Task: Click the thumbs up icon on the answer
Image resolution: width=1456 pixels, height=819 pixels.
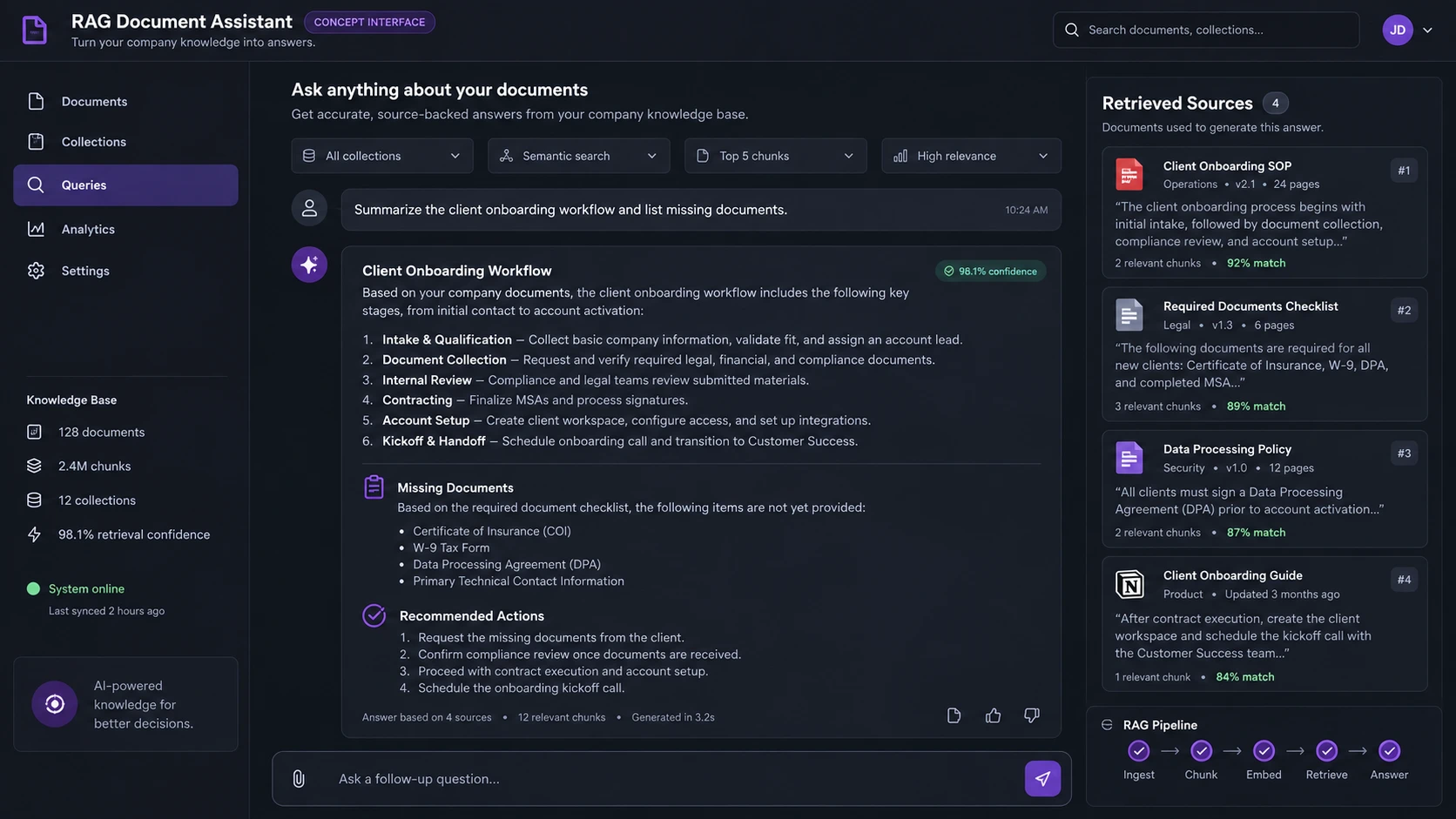Action: [x=993, y=715]
